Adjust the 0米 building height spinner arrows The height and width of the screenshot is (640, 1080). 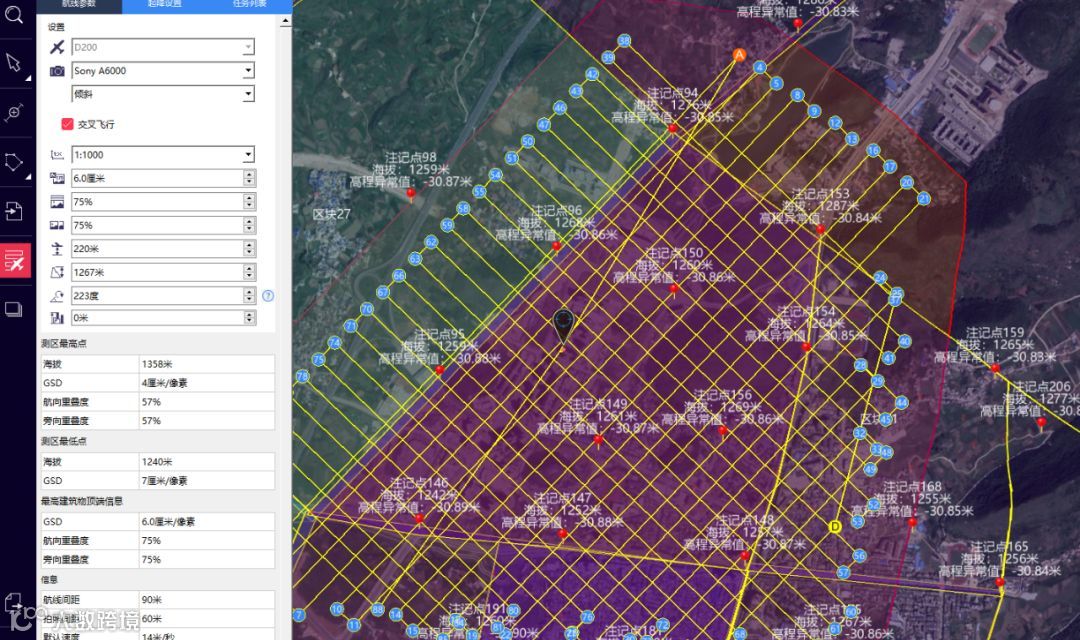pyautogui.click(x=249, y=318)
